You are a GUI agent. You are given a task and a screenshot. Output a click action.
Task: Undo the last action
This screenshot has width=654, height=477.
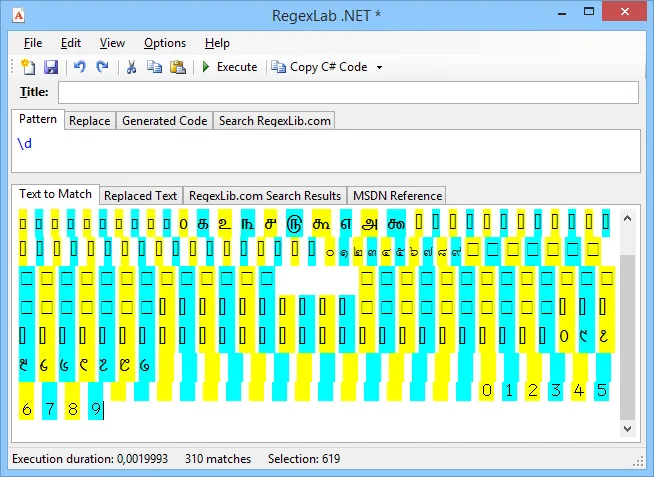pos(80,67)
